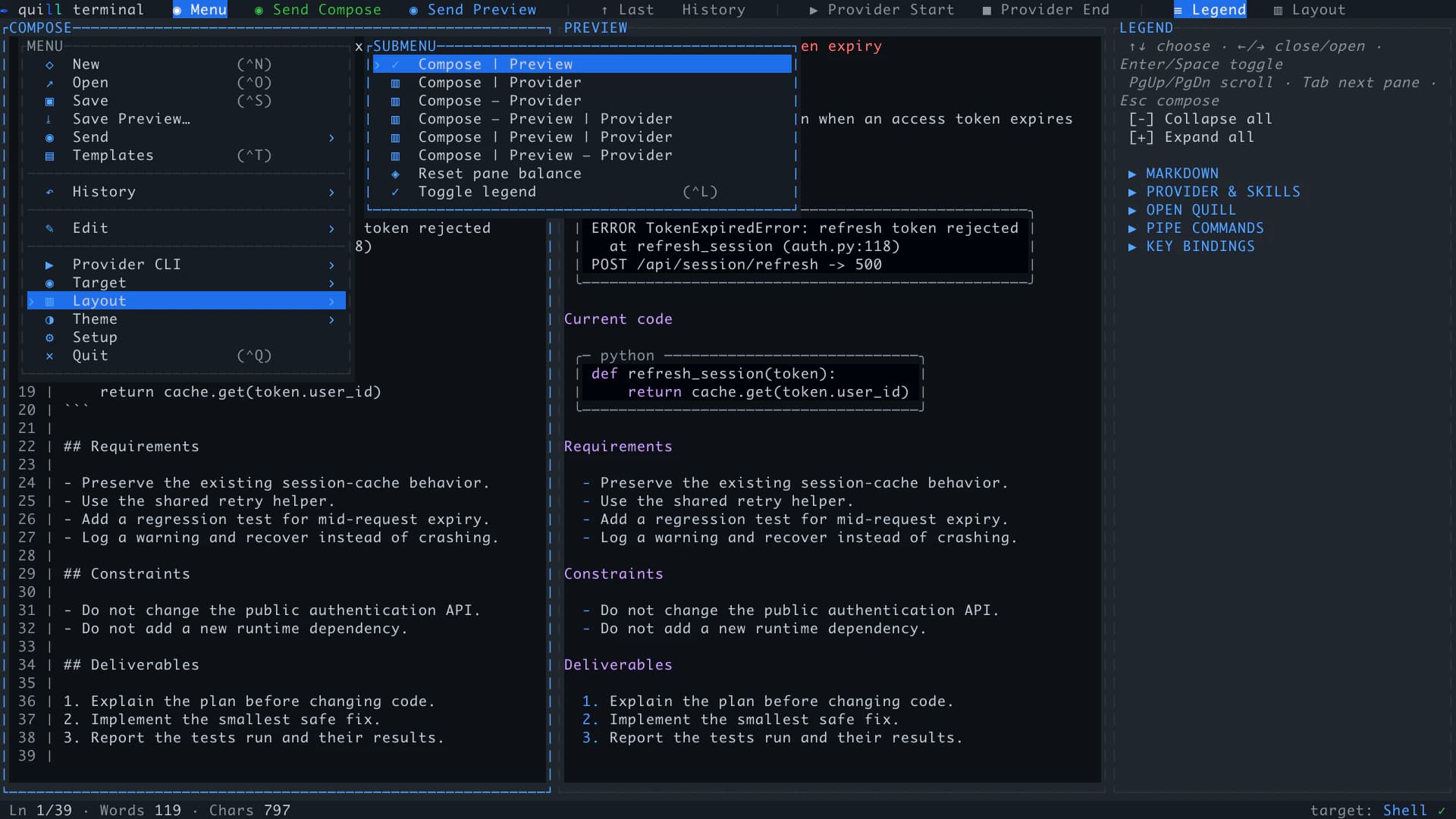Click the target Shell checkmark in status bar
This screenshot has width=1456, height=819.
(1442, 810)
